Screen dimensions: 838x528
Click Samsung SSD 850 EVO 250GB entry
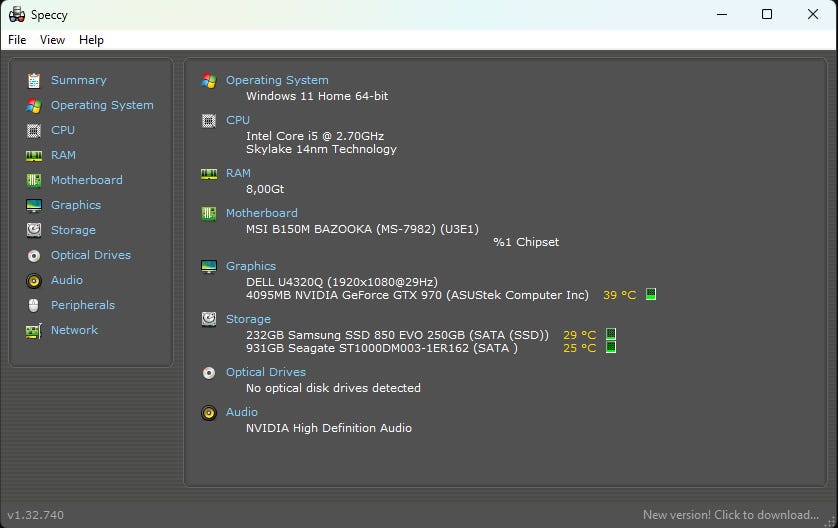coord(397,335)
